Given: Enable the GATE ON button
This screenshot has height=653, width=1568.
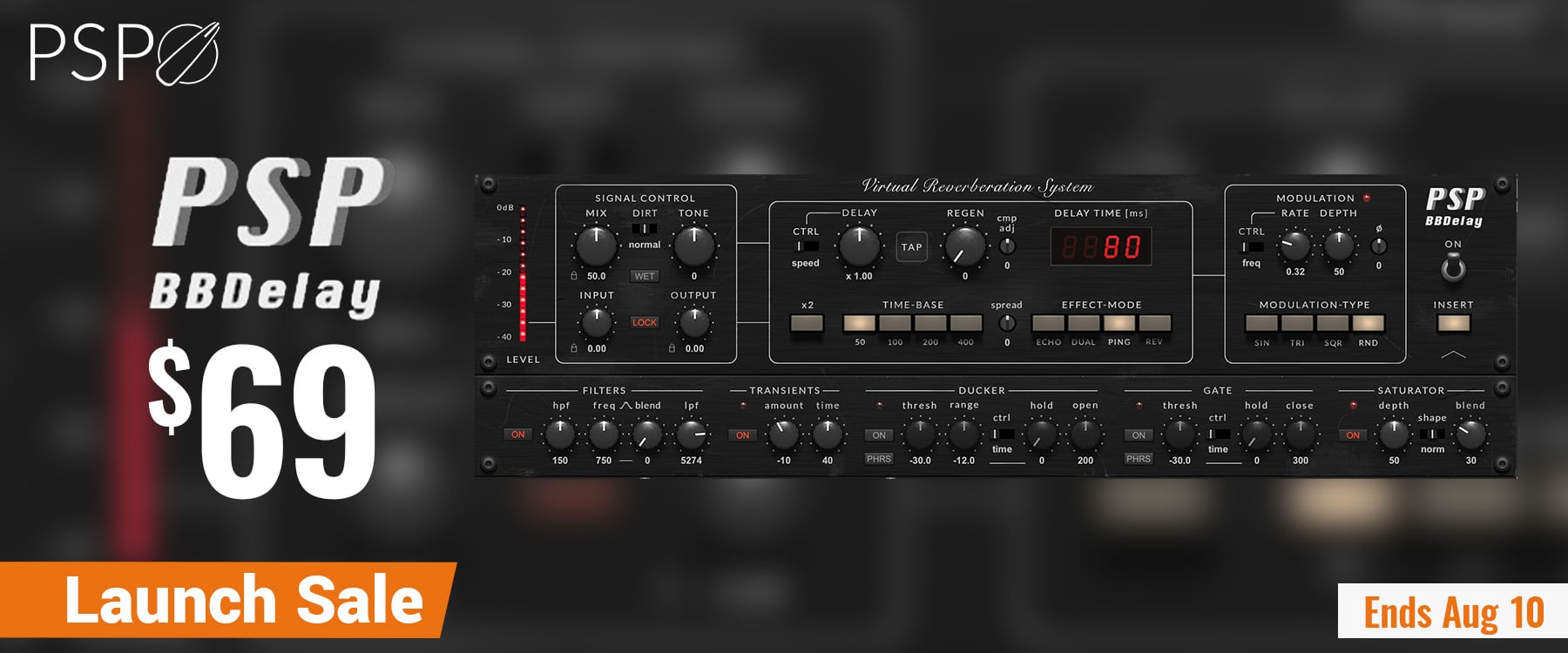Looking at the screenshot, I should (x=1139, y=435).
